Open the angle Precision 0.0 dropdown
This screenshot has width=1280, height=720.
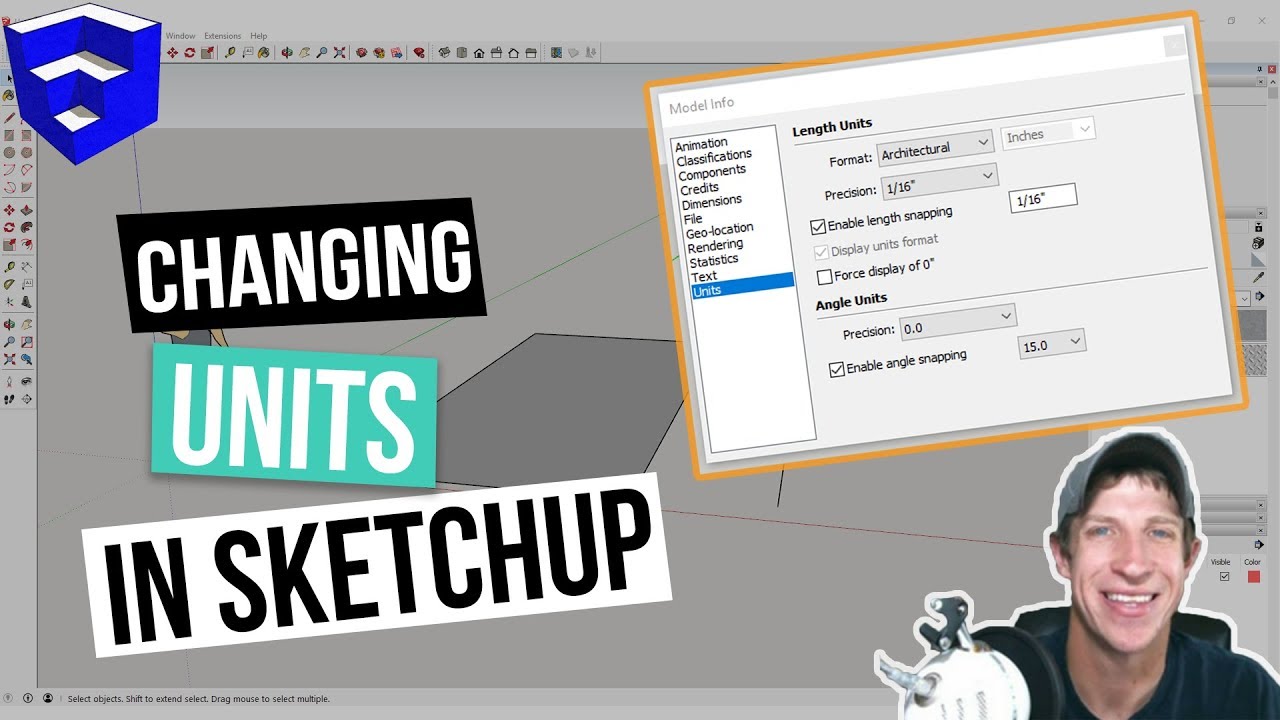pos(958,322)
